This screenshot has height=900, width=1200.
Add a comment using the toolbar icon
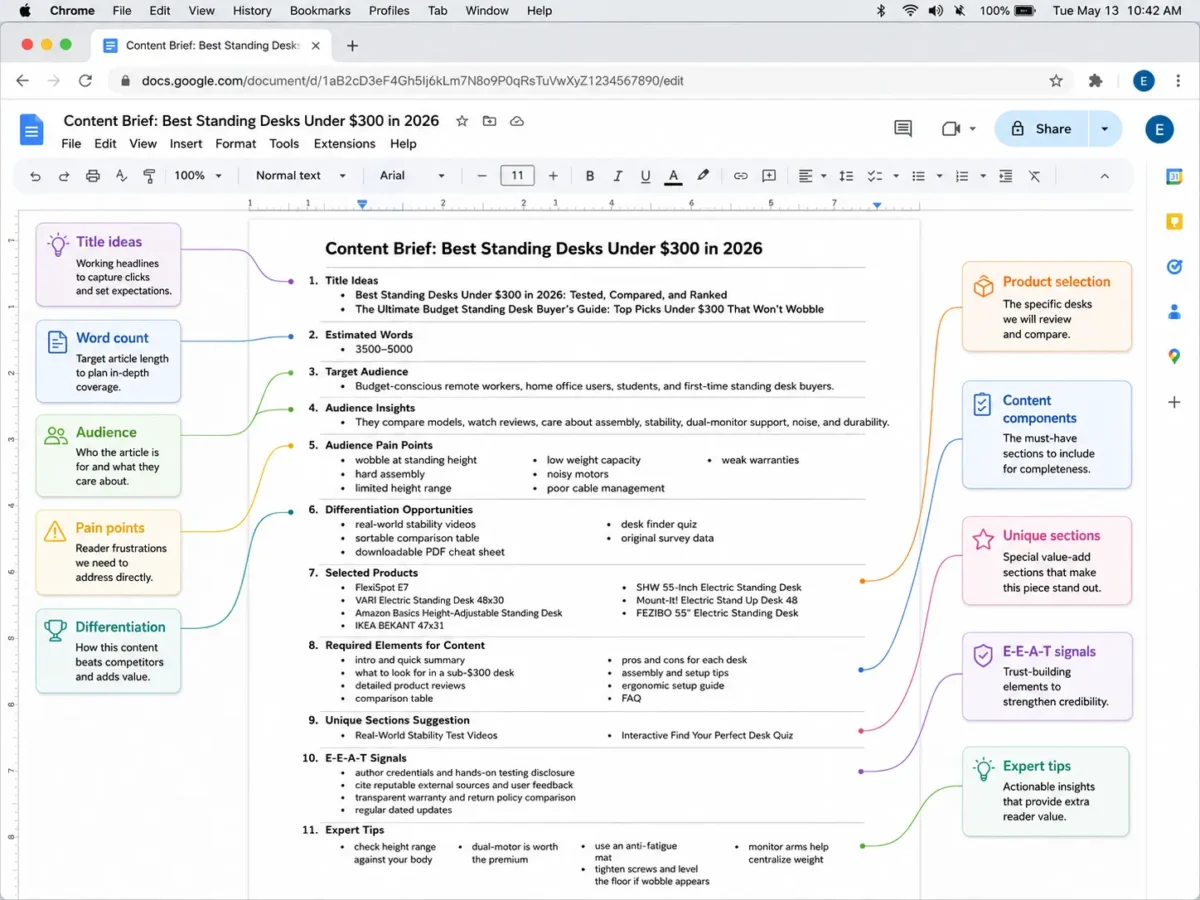769,176
